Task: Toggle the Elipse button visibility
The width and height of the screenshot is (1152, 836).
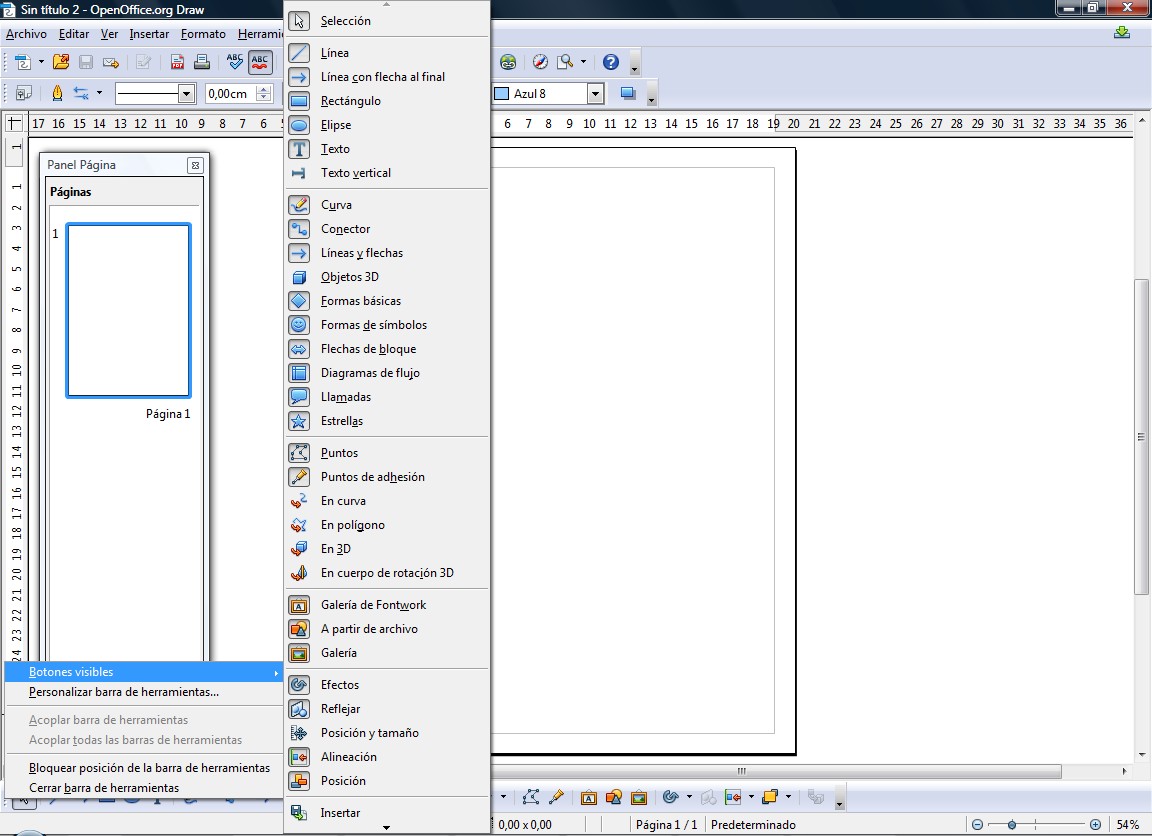Action: coord(386,125)
